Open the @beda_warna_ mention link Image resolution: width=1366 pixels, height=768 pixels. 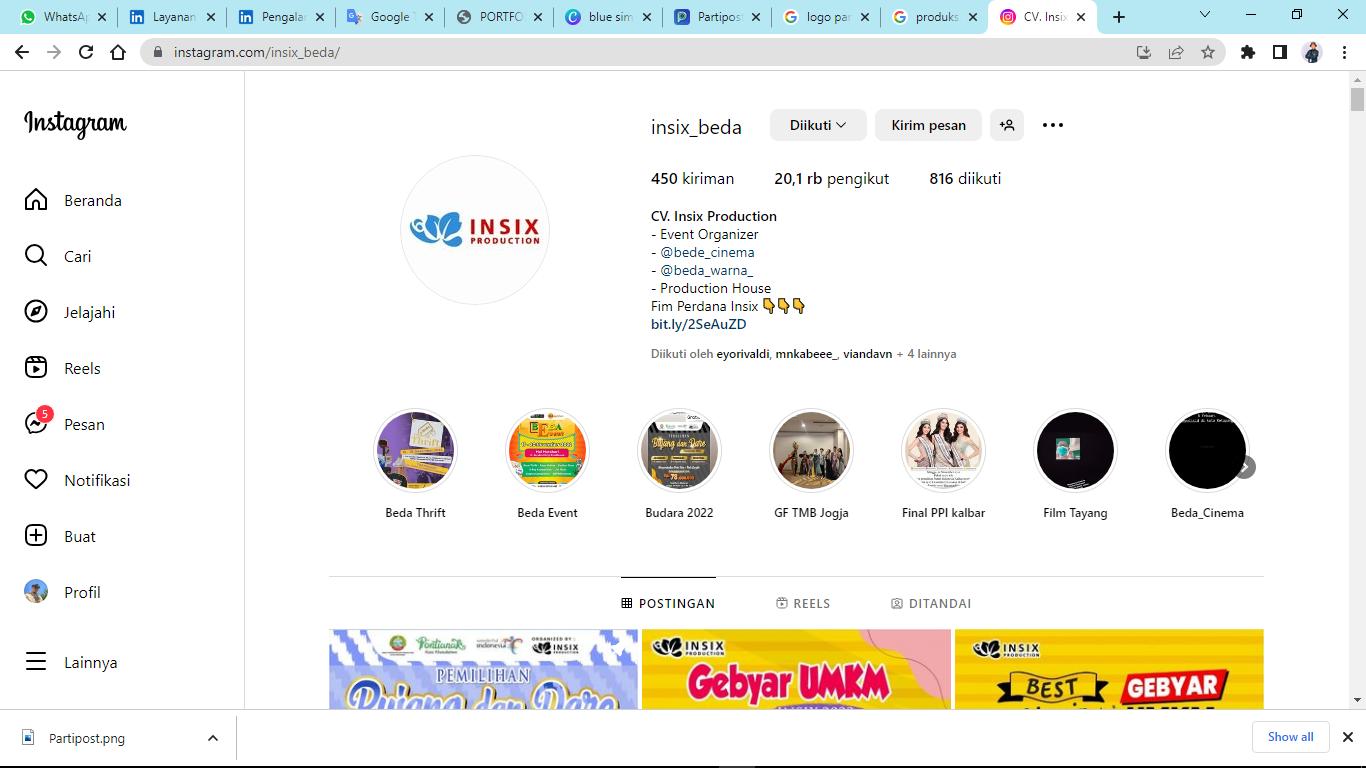coord(706,270)
